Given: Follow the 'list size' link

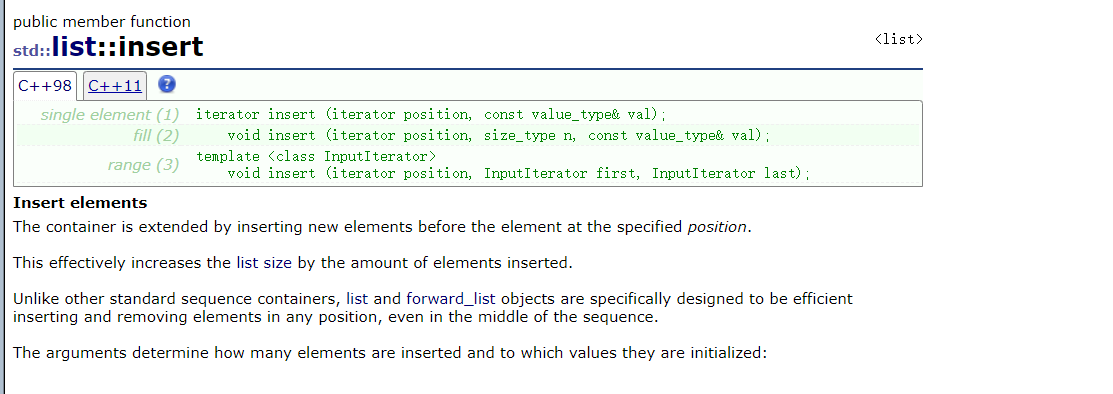Looking at the screenshot, I should pos(264,263).
